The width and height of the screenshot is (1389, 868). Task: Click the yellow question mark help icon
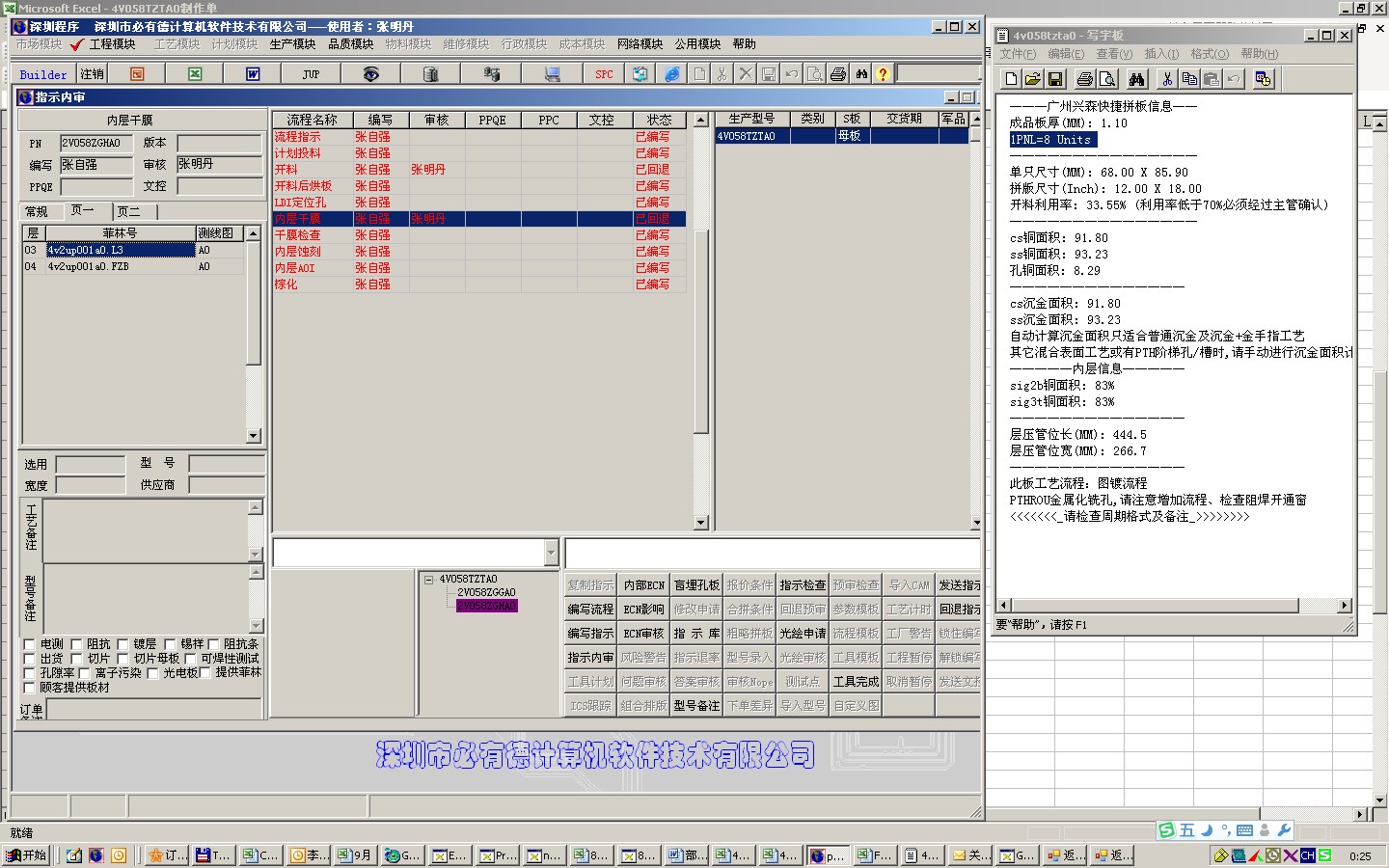(x=883, y=74)
